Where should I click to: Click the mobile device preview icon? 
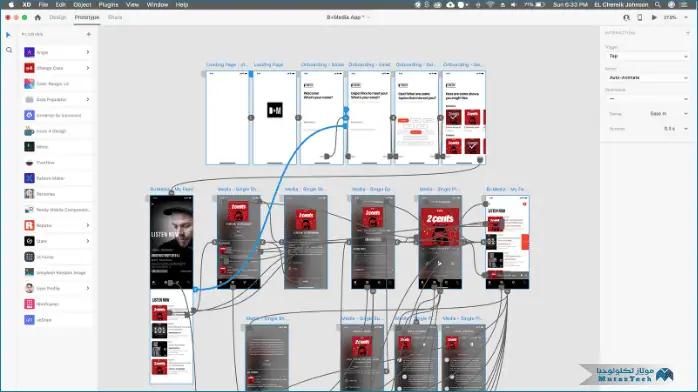coord(640,17)
